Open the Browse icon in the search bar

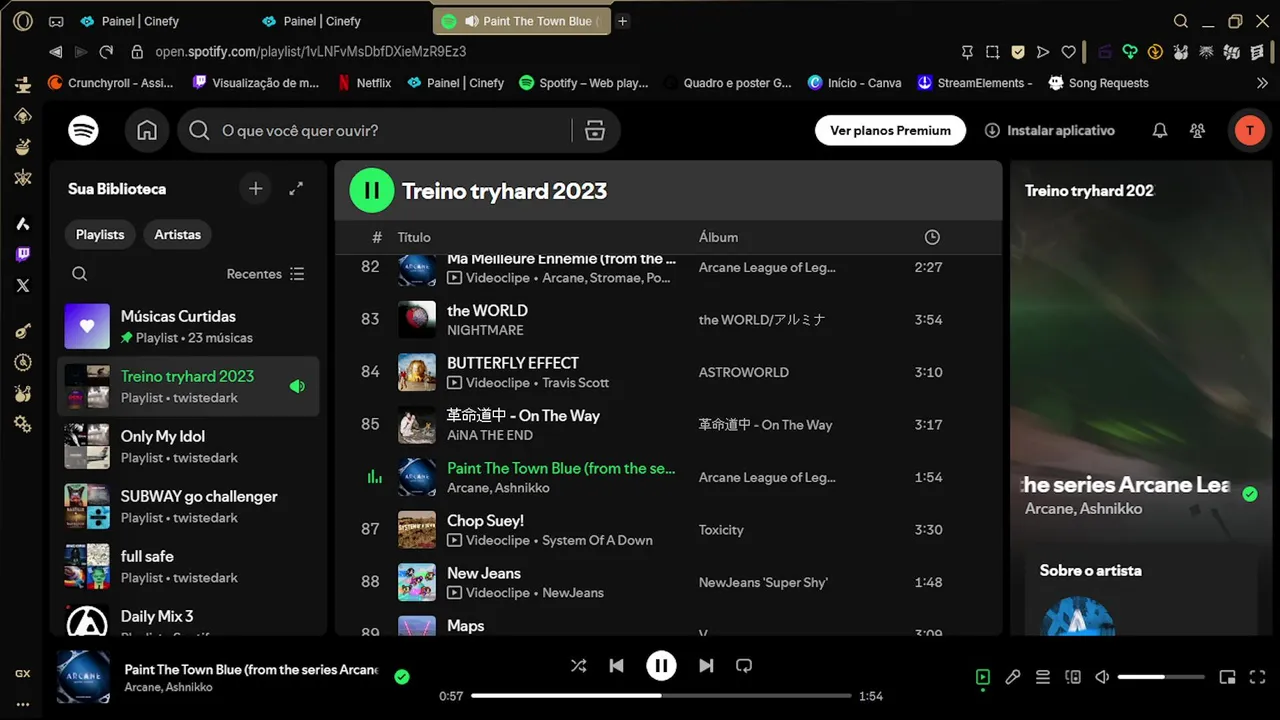[595, 130]
